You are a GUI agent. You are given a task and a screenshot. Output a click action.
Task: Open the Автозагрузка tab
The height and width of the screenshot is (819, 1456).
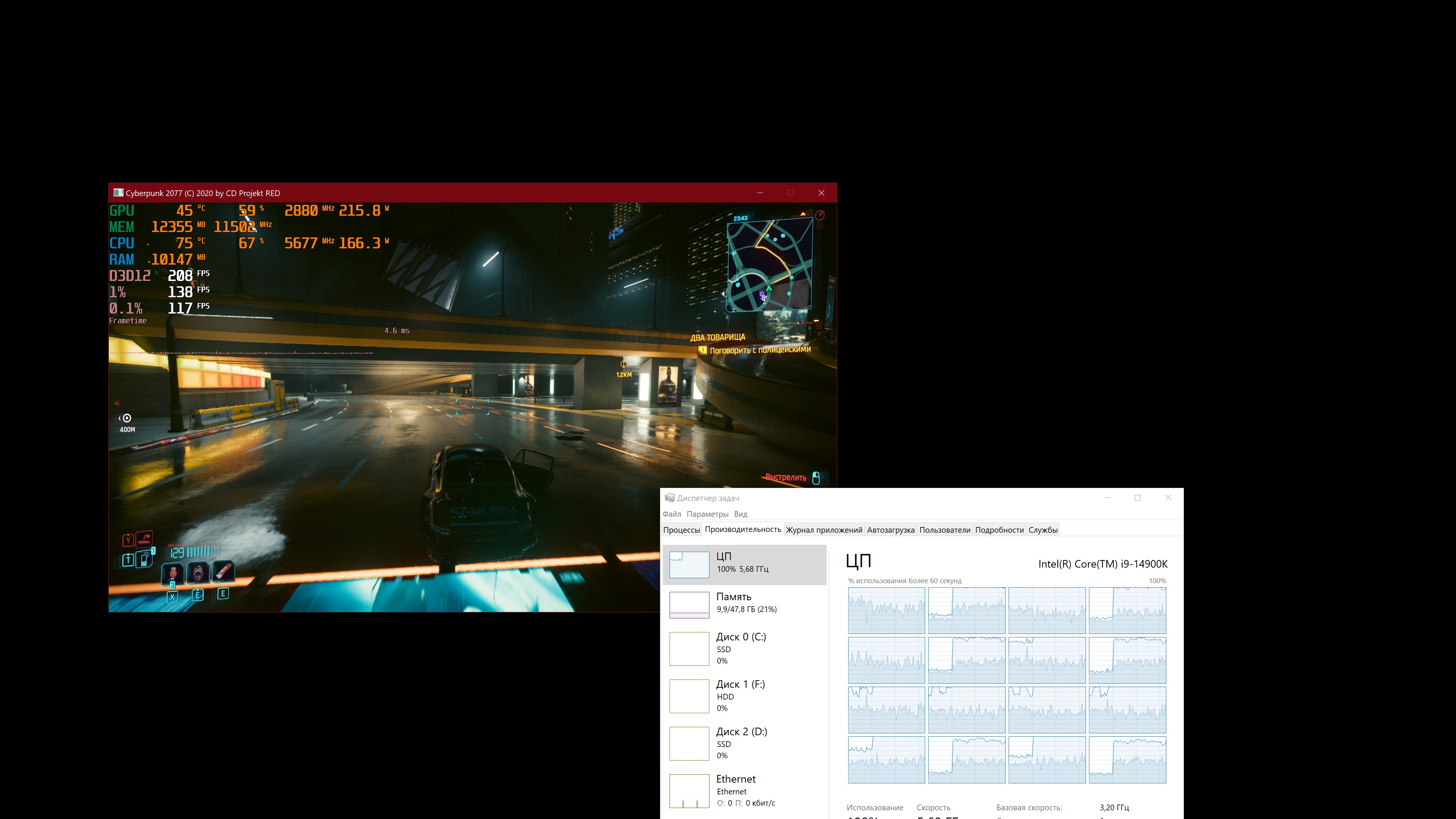coord(890,530)
